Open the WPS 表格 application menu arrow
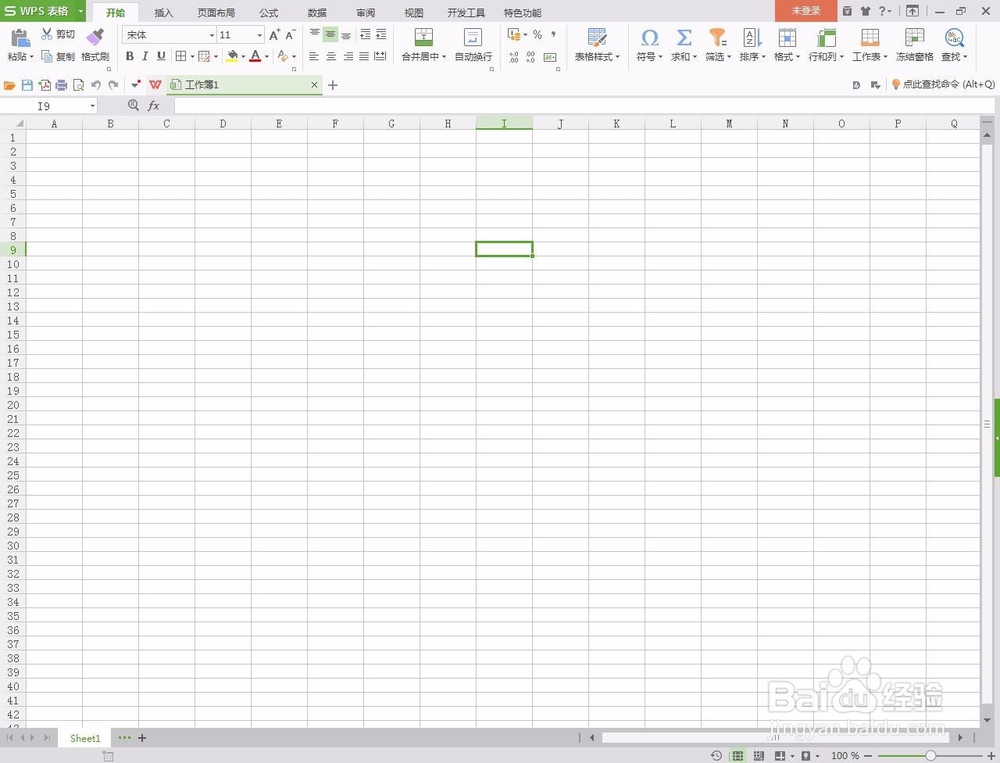Screen dimensions: 1000x763 coord(81,11)
